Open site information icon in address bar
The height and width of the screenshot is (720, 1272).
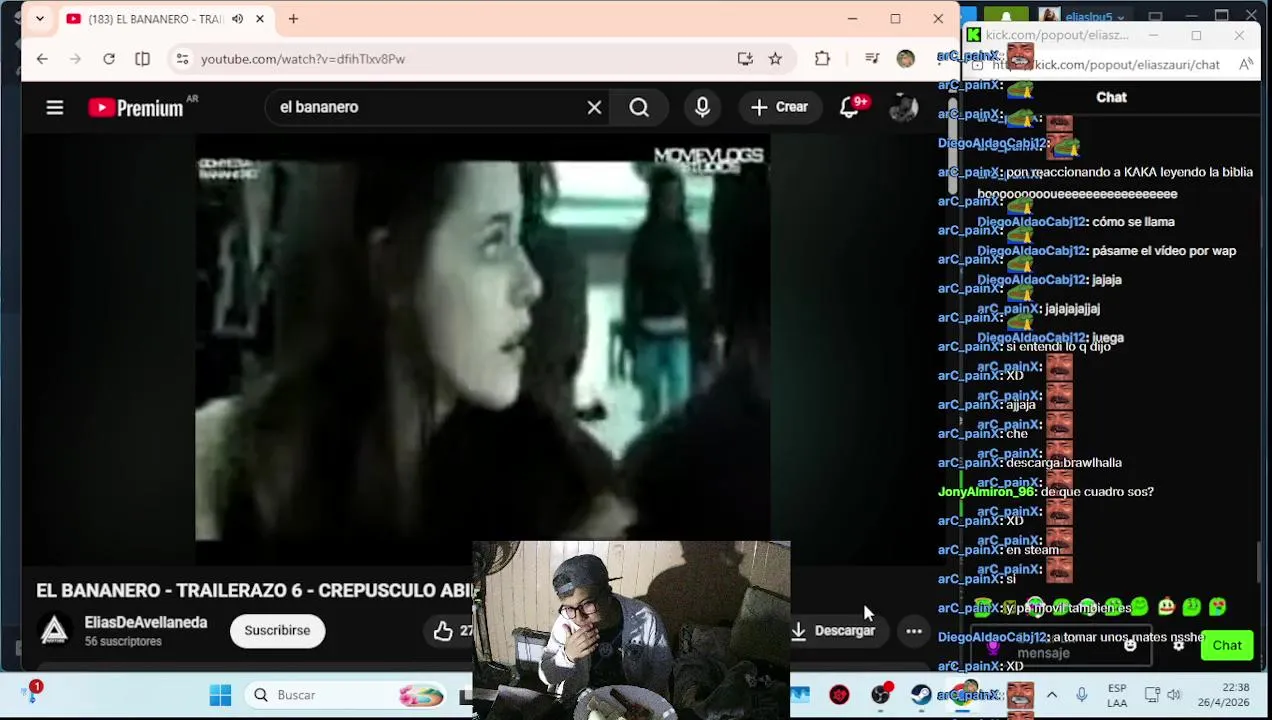pyautogui.click(x=182, y=59)
